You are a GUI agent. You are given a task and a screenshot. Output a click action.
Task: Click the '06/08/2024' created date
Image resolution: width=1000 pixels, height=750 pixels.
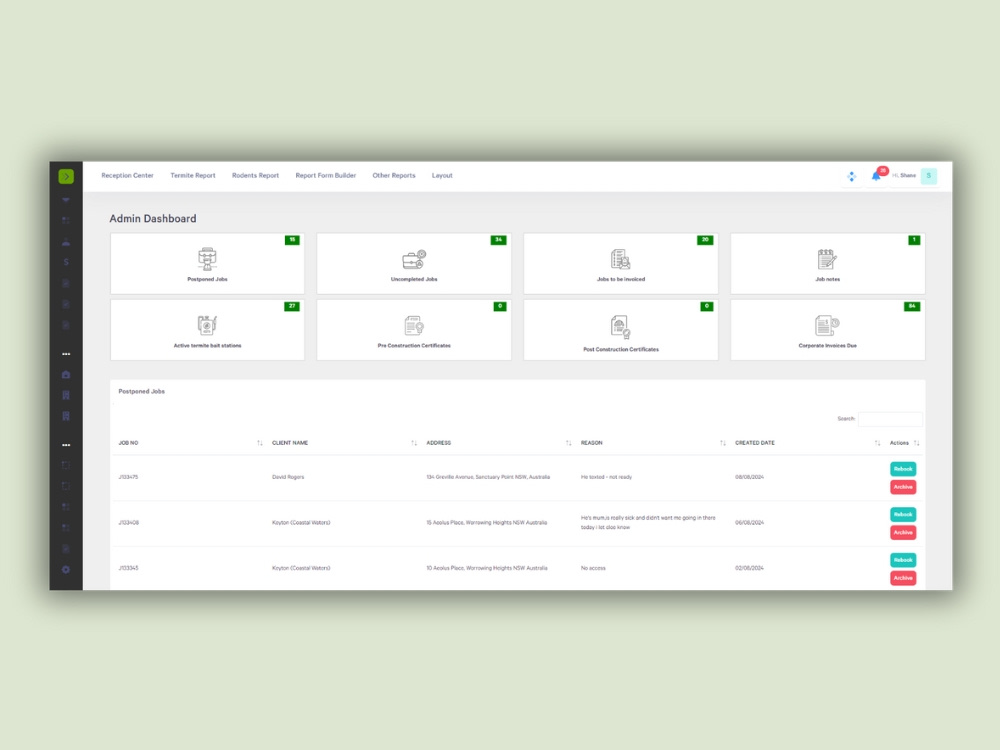749,522
